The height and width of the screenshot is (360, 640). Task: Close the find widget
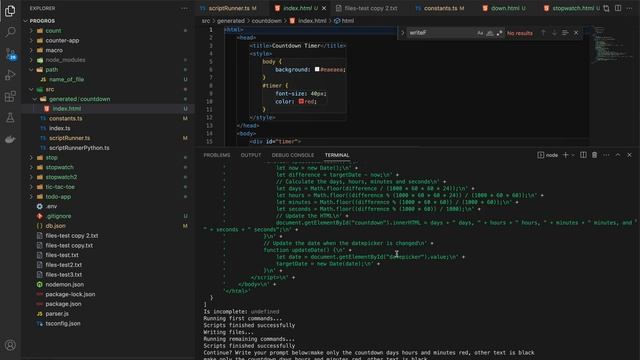click(x=576, y=33)
